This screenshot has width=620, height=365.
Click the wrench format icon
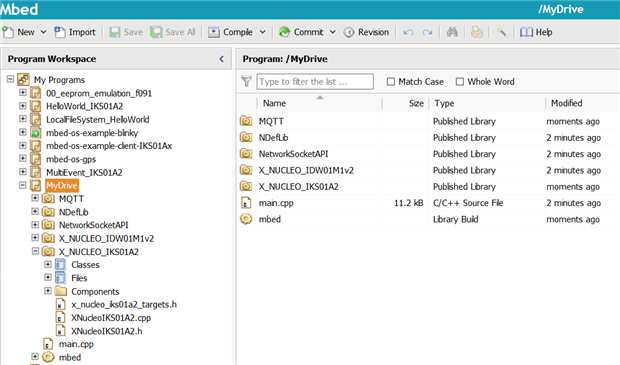pyautogui.click(x=502, y=32)
